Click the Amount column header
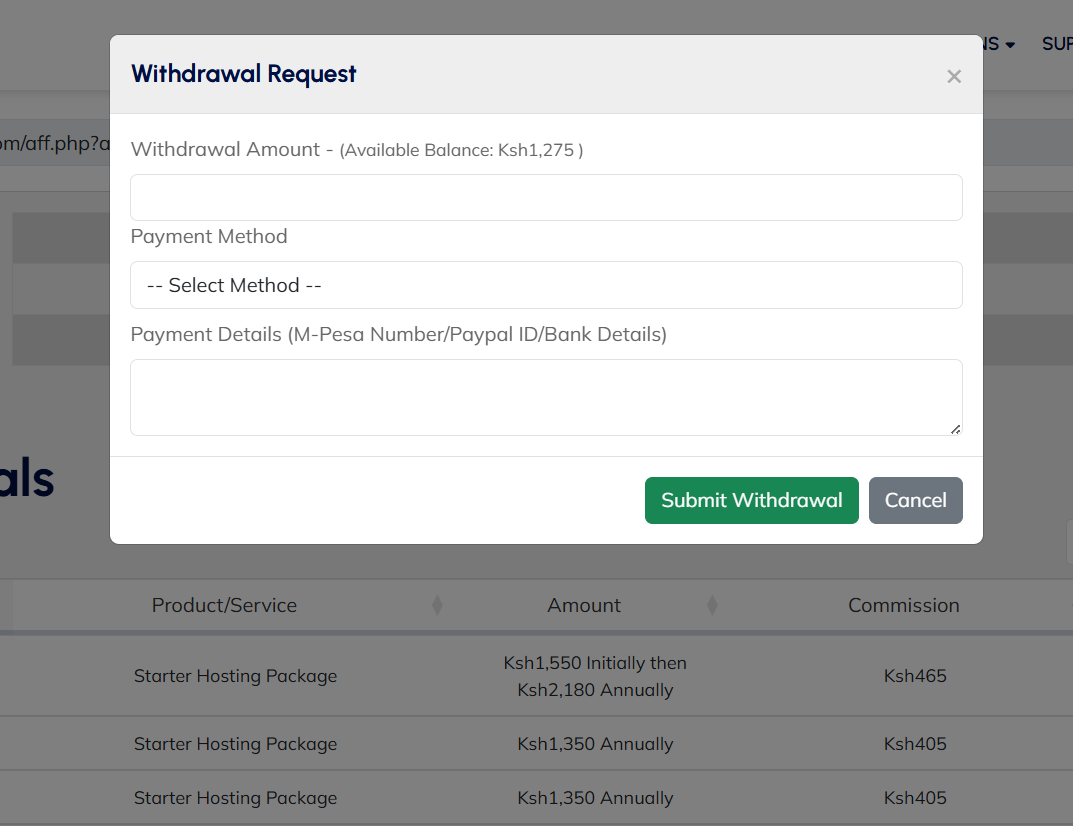Screen dimensions: 1073x826 click(x=584, y=605)
